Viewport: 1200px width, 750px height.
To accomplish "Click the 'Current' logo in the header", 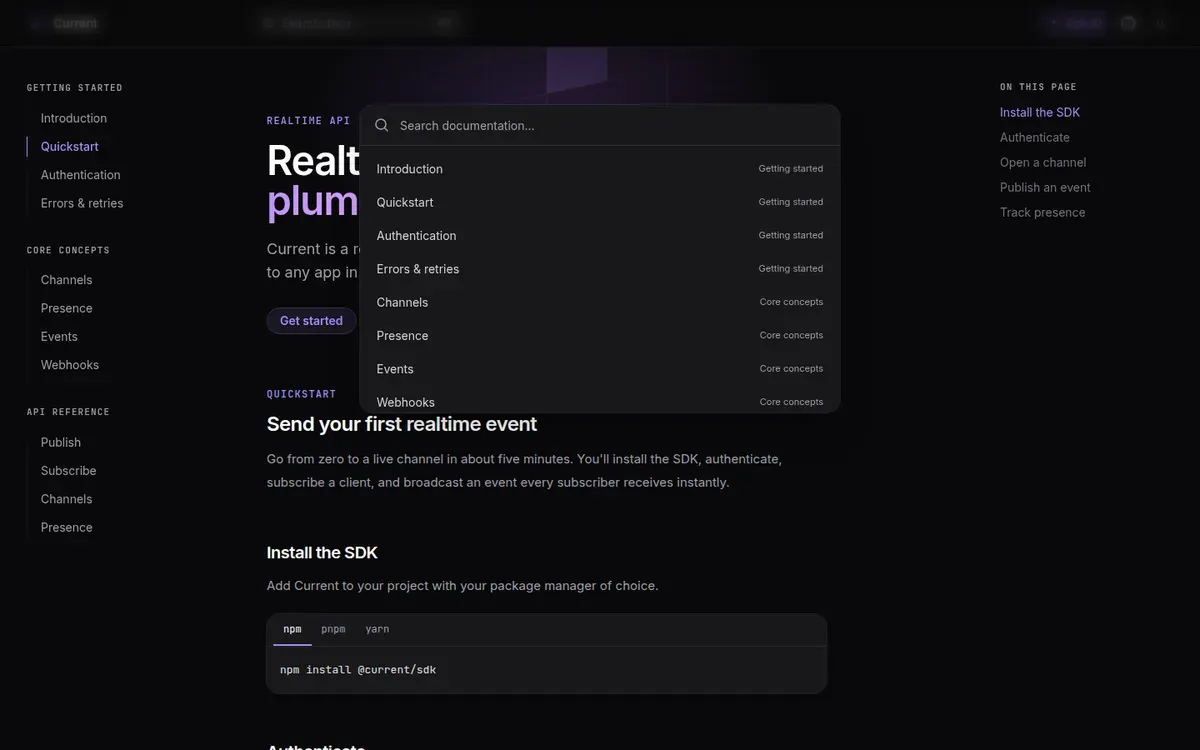I will coord(64,23).
